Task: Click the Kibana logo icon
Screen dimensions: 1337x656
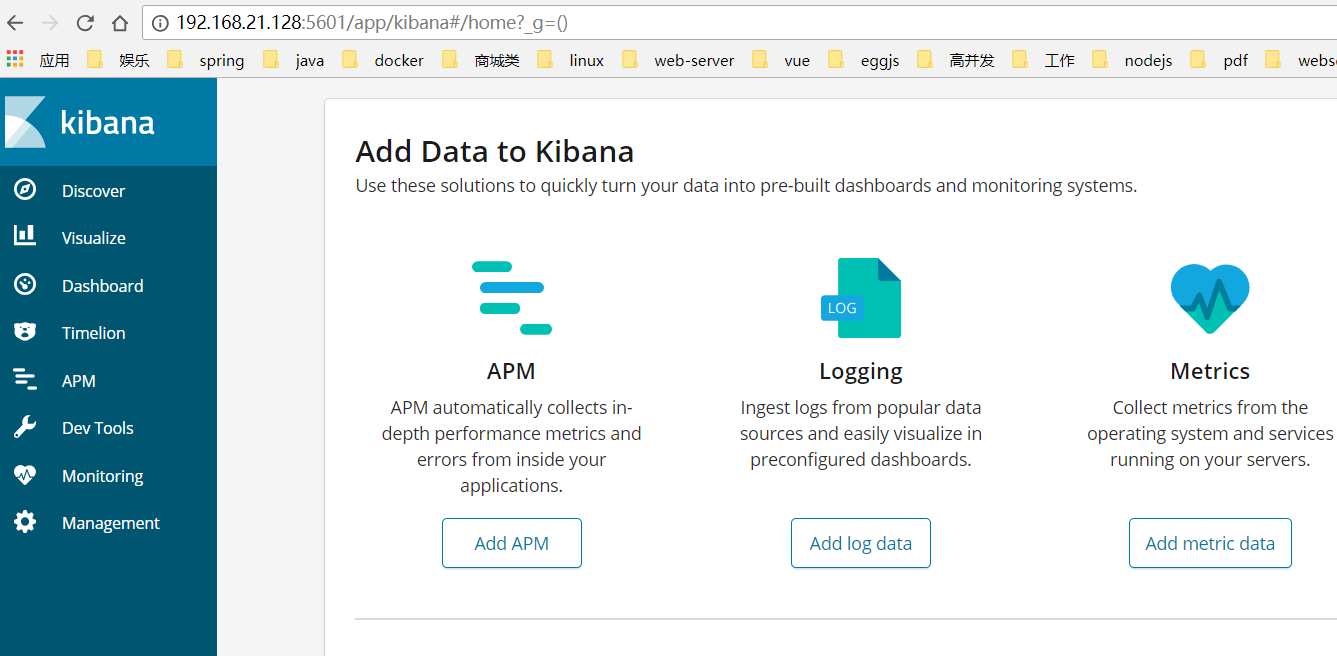Action: coord(25,122)
